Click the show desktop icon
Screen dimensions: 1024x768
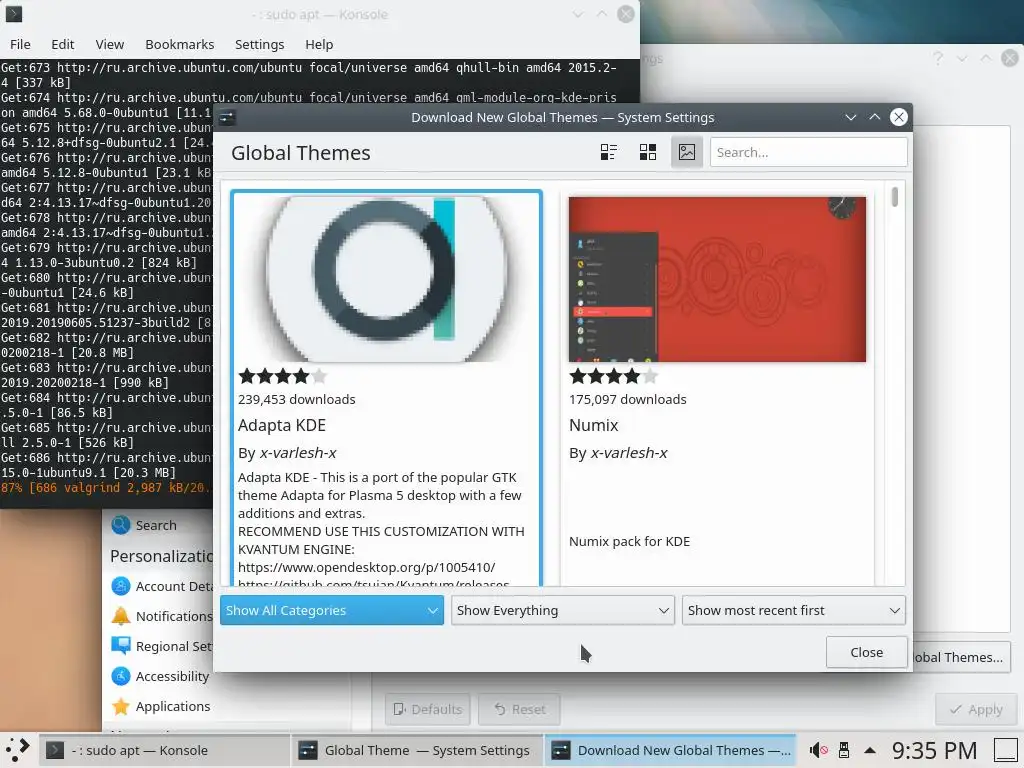point(1006,750)
